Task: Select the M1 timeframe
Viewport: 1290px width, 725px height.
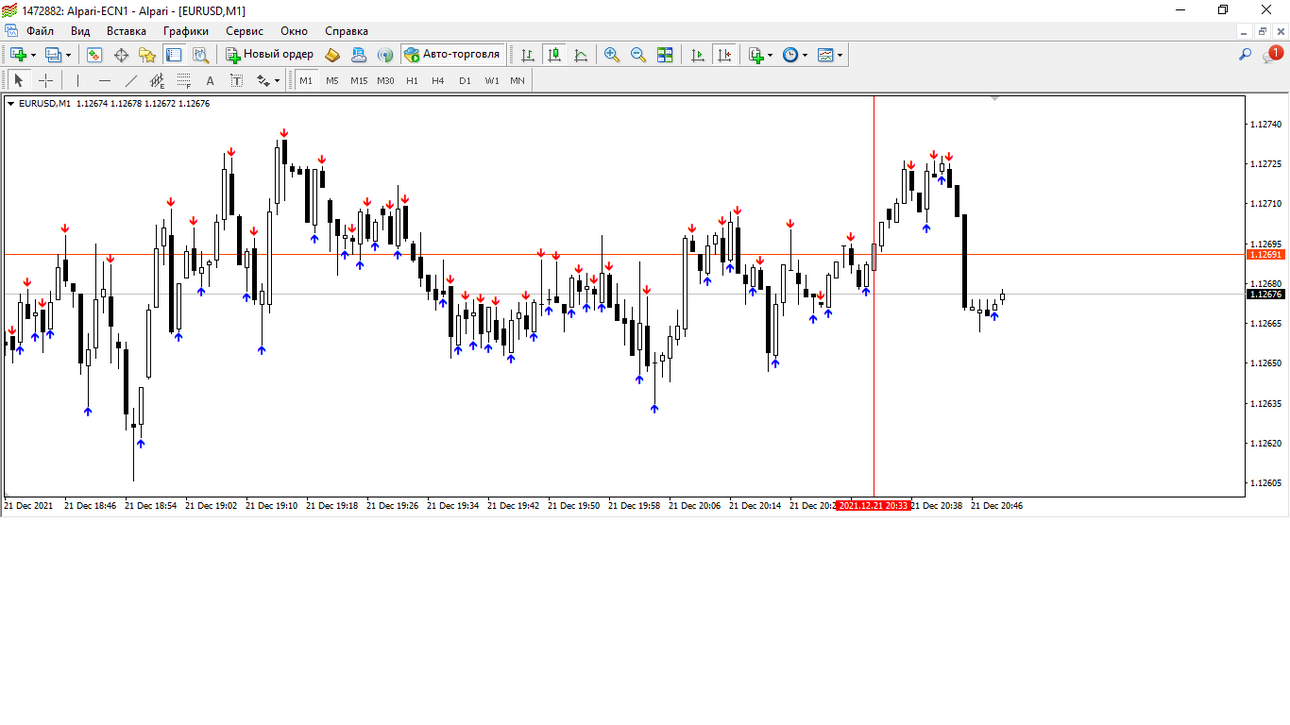Action: (x=306, y=81)
